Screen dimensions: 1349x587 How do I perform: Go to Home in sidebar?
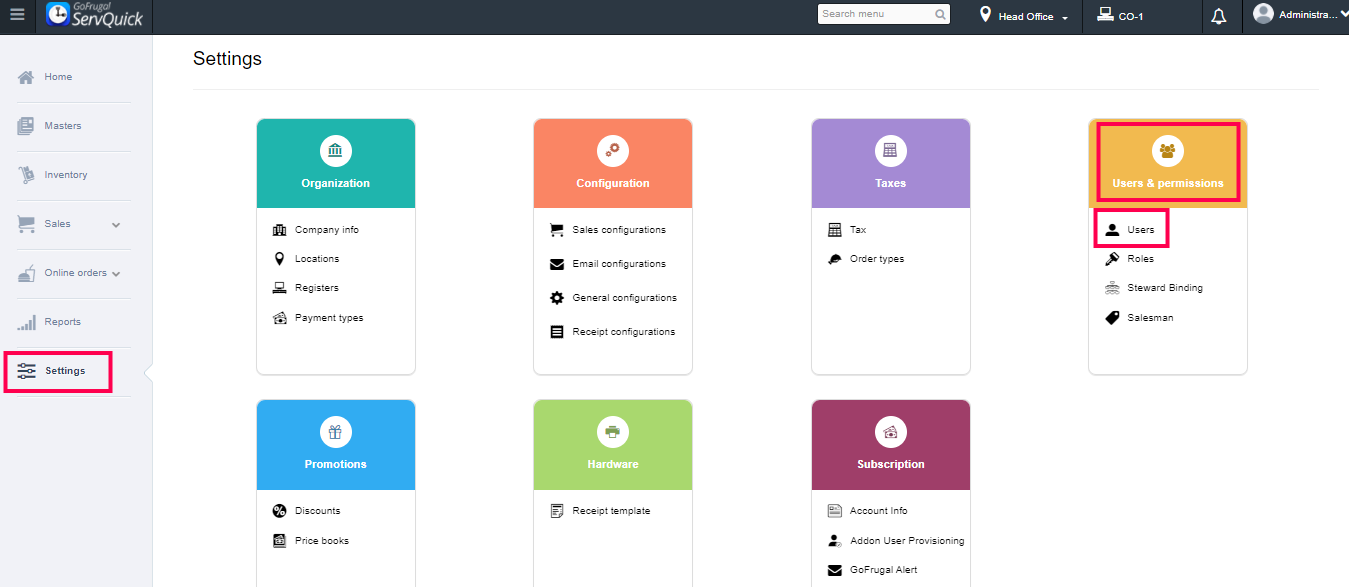pos(58,77)
